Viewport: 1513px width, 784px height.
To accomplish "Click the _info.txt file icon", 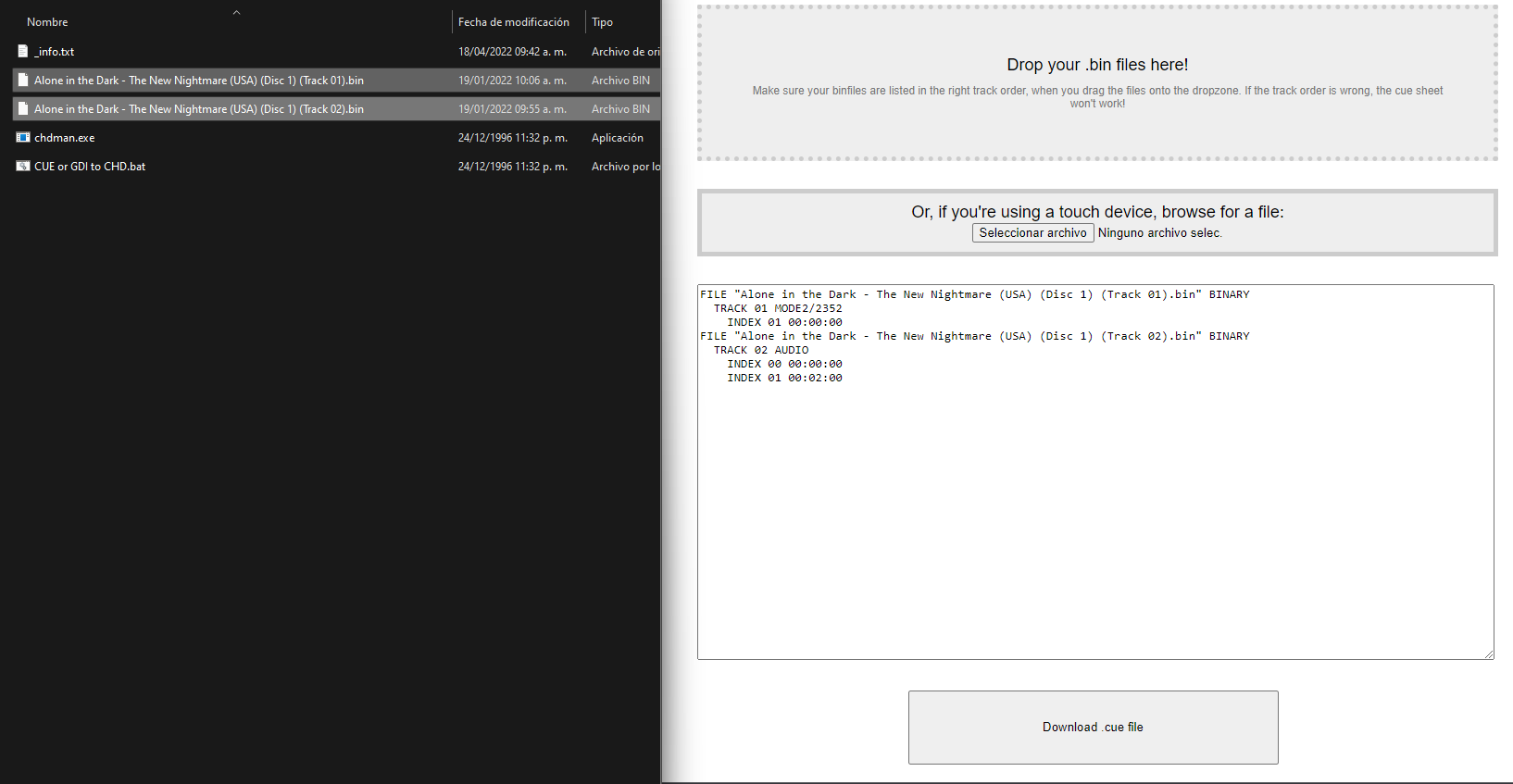I will click(x=23, y=52).
